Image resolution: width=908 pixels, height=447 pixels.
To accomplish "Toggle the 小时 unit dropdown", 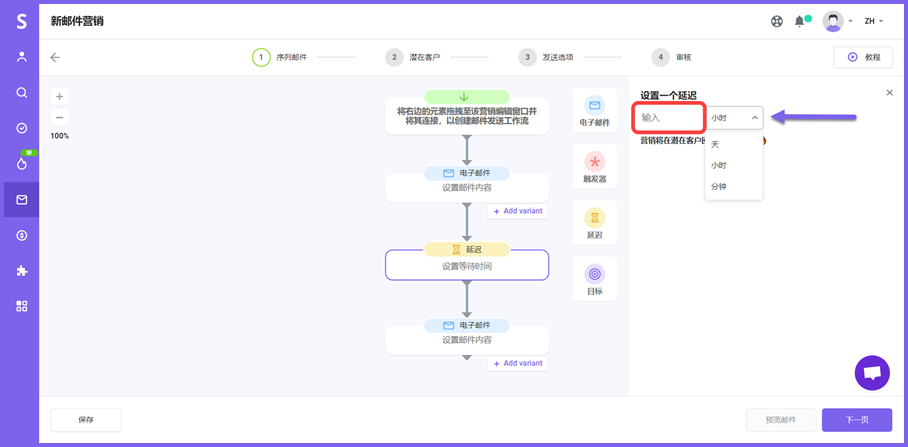I will click(734, 118).
